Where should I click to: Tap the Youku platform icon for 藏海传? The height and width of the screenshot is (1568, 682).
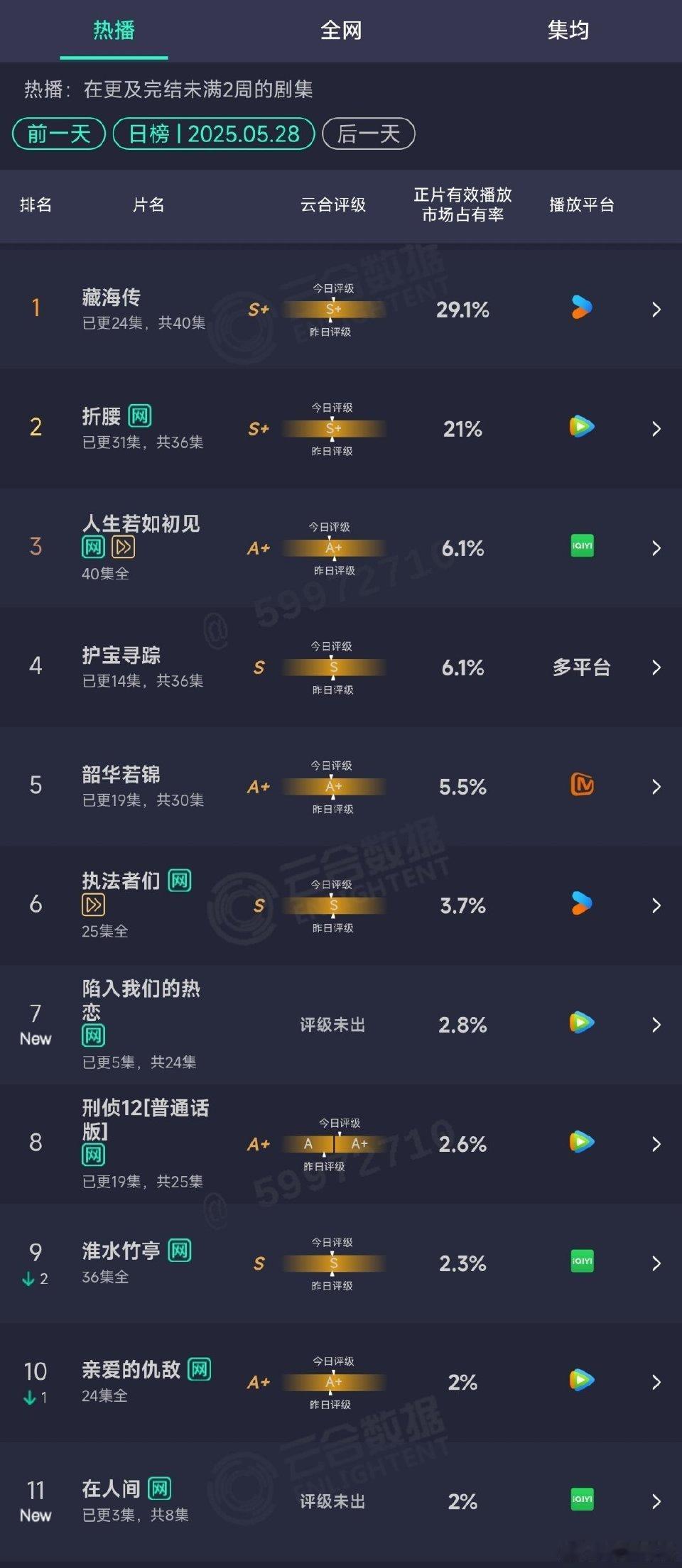click(582, 307)
